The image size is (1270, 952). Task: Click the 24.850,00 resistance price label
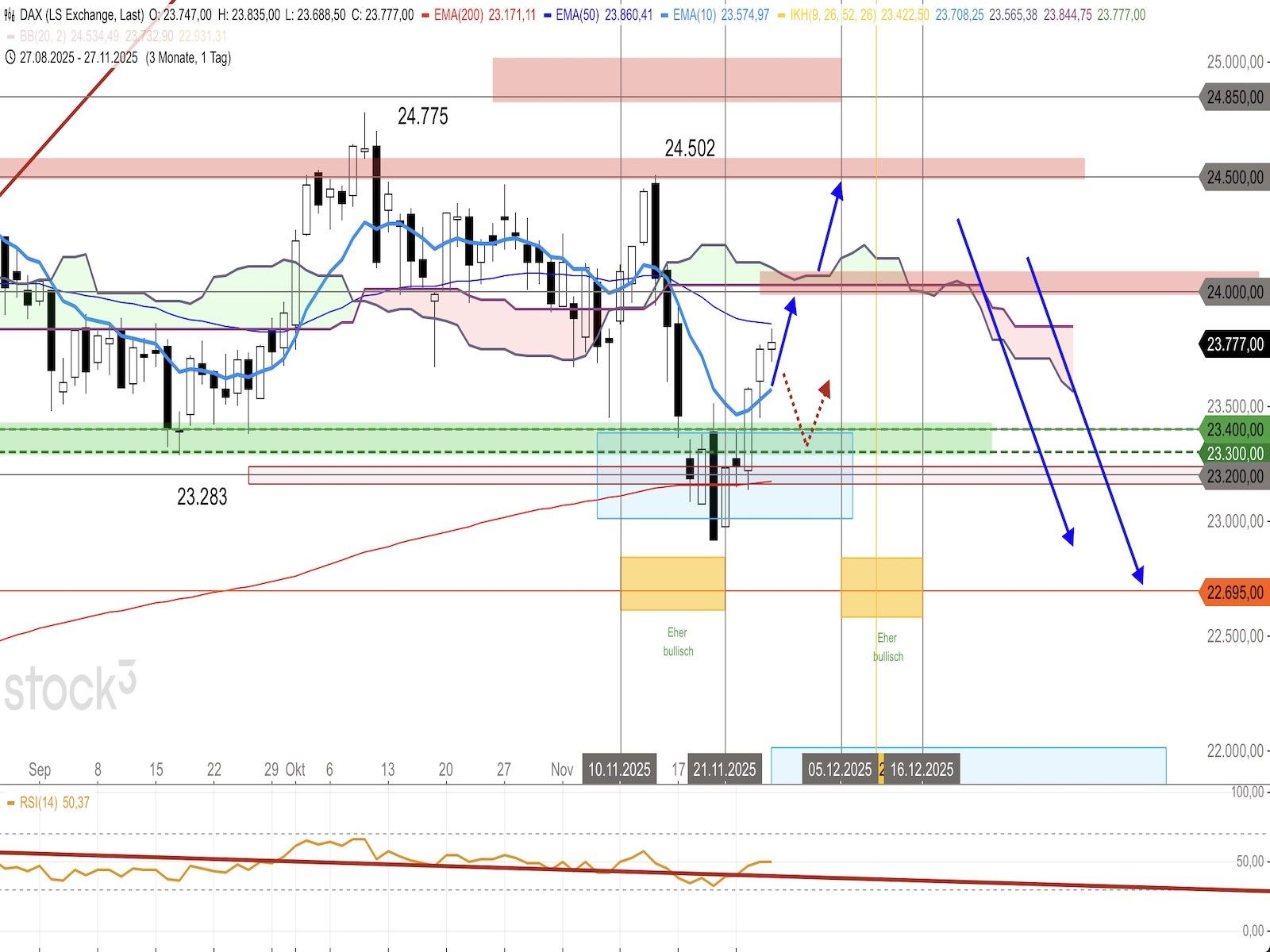(1234, 98)
